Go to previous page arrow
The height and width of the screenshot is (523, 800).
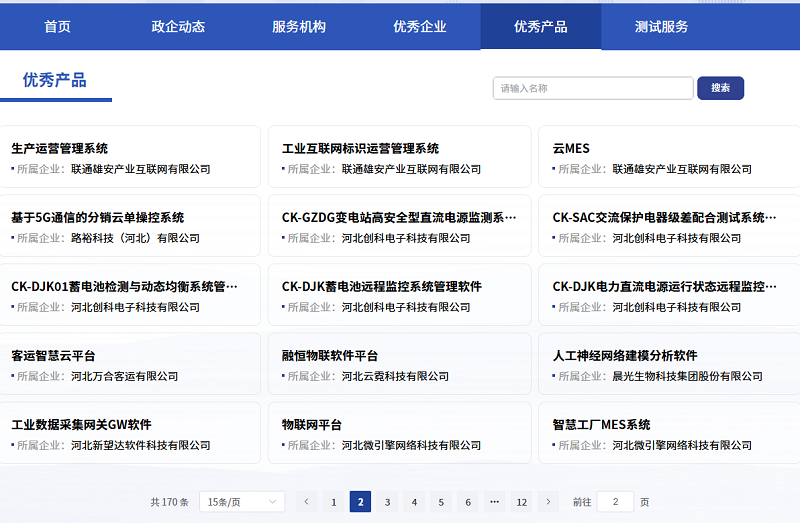(307, 502)
